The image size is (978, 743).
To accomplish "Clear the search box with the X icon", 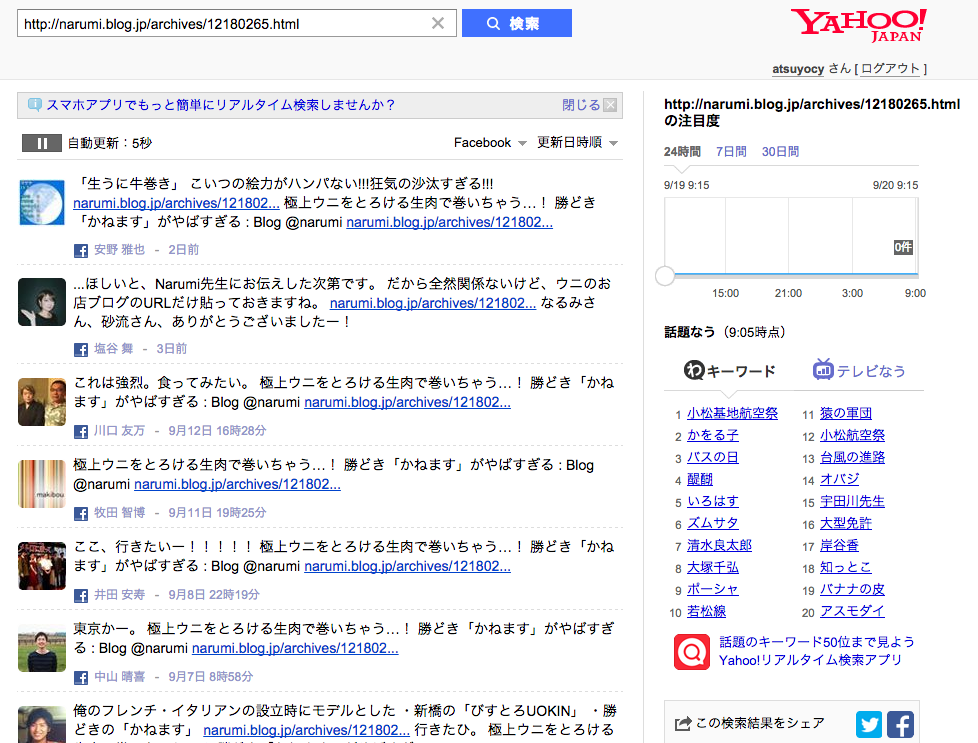I will [438, 23].
